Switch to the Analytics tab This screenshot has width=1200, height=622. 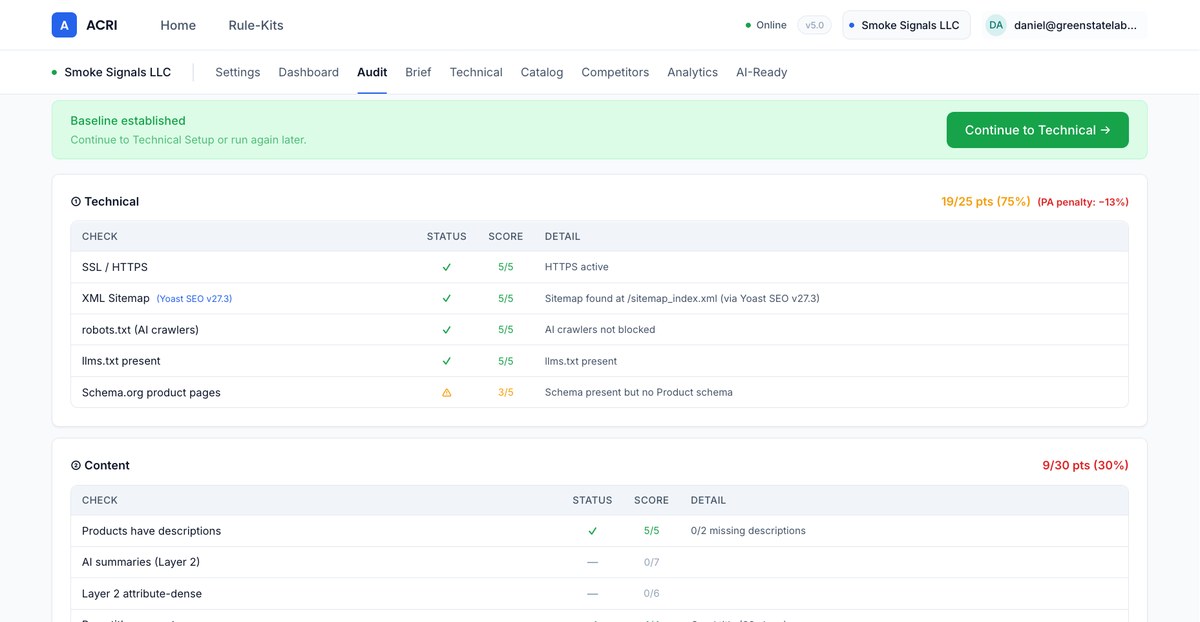(x=693, y=72)
